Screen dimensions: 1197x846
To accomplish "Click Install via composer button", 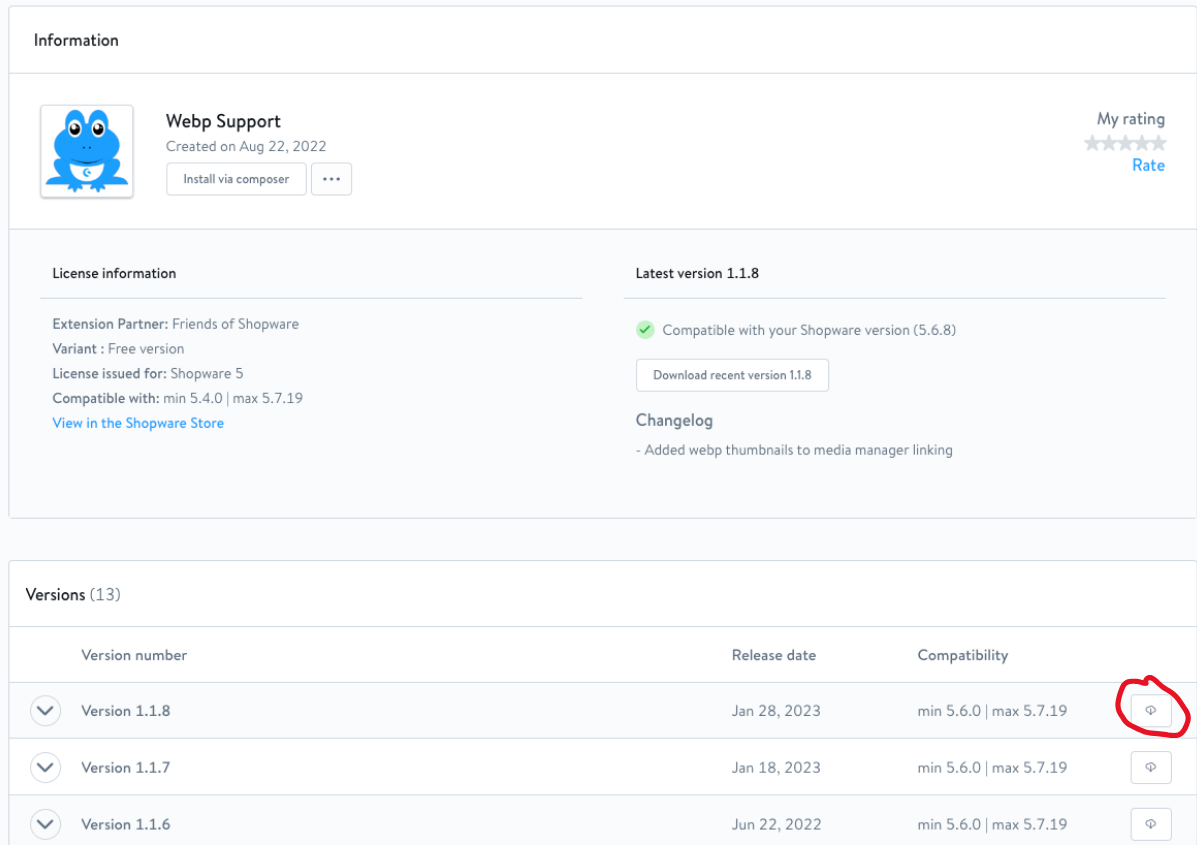I will [236, 179].
